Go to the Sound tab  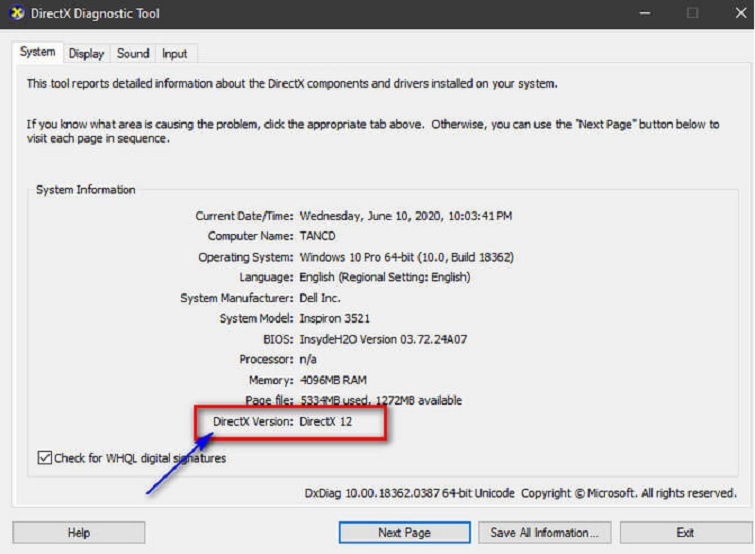pyautogui.click(x=132, y=54)
